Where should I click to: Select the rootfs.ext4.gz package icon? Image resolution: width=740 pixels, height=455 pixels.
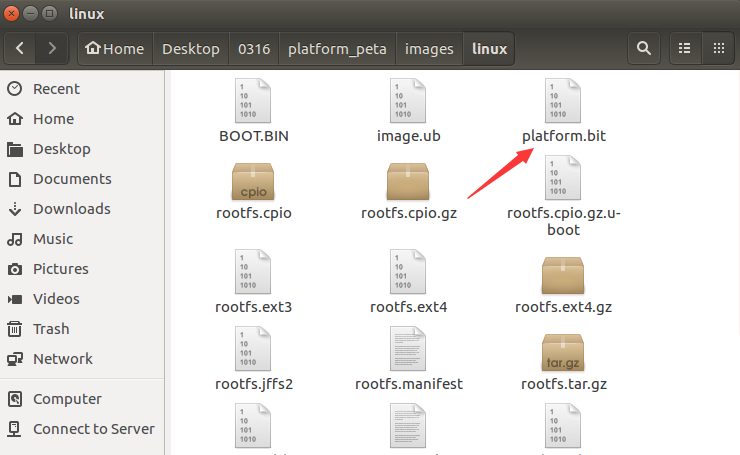click(563, 276)
